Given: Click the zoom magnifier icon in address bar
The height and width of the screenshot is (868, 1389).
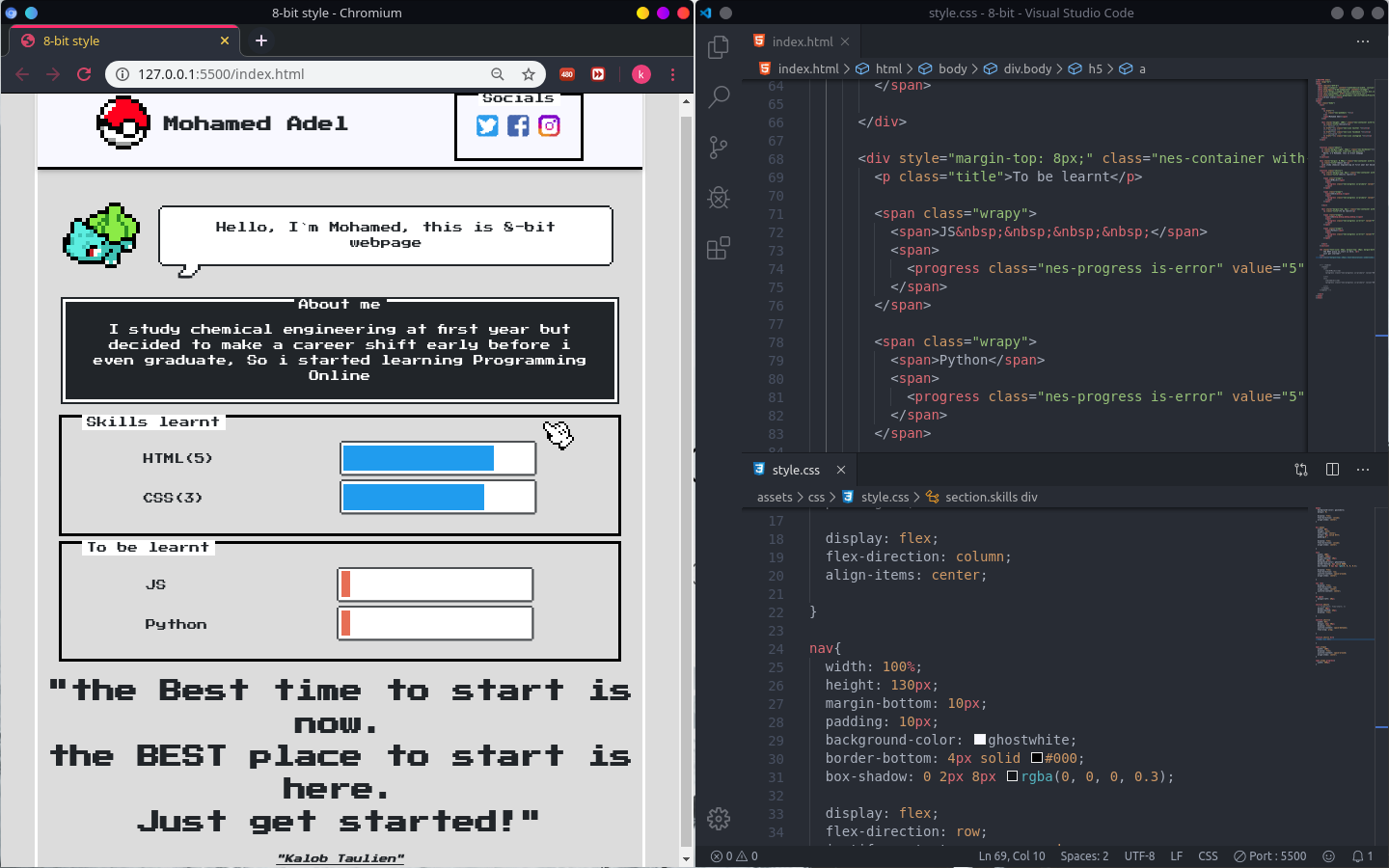Looking at the screenshot, I should (x=498, y=74).
